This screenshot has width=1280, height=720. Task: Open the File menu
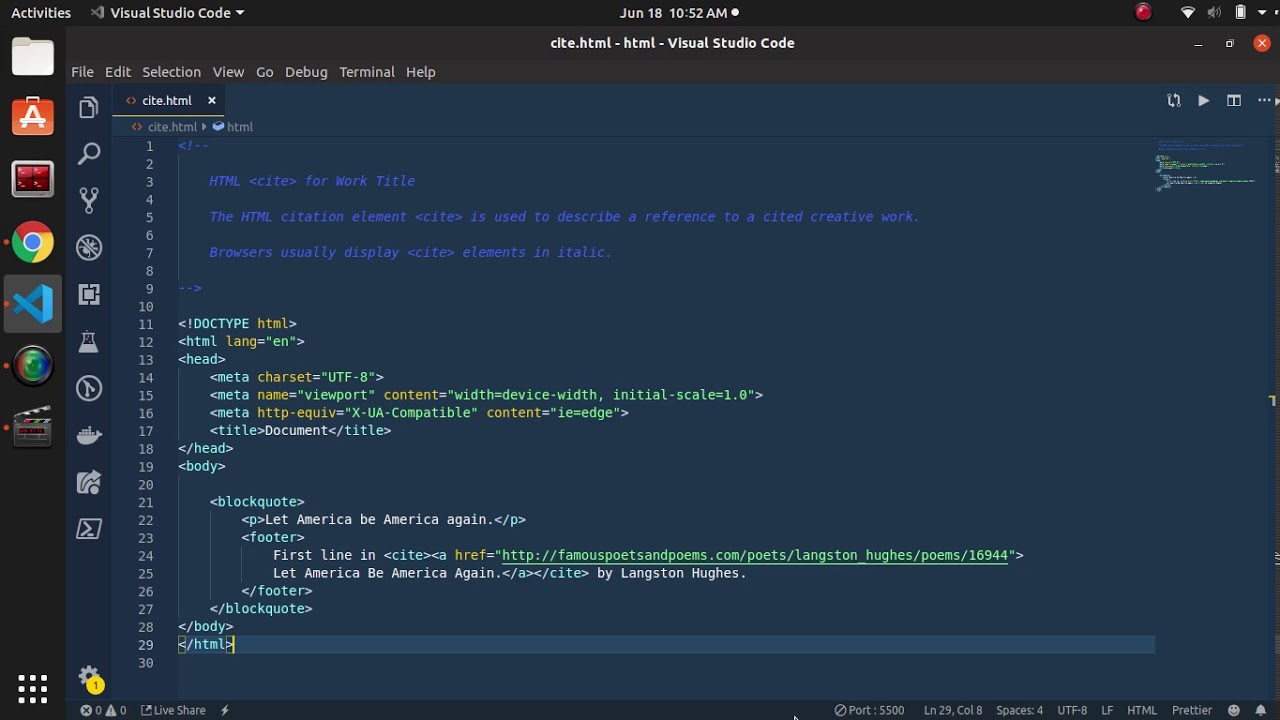click(82, 72)
